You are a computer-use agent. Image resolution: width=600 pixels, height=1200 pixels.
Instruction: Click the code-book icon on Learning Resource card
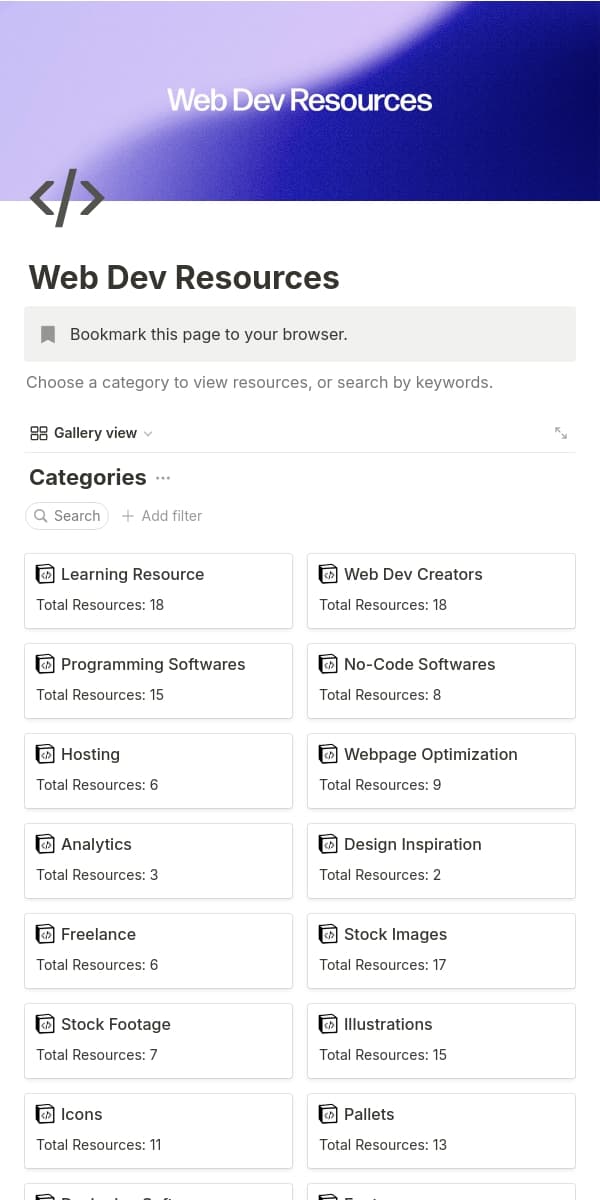coord(45,573)
